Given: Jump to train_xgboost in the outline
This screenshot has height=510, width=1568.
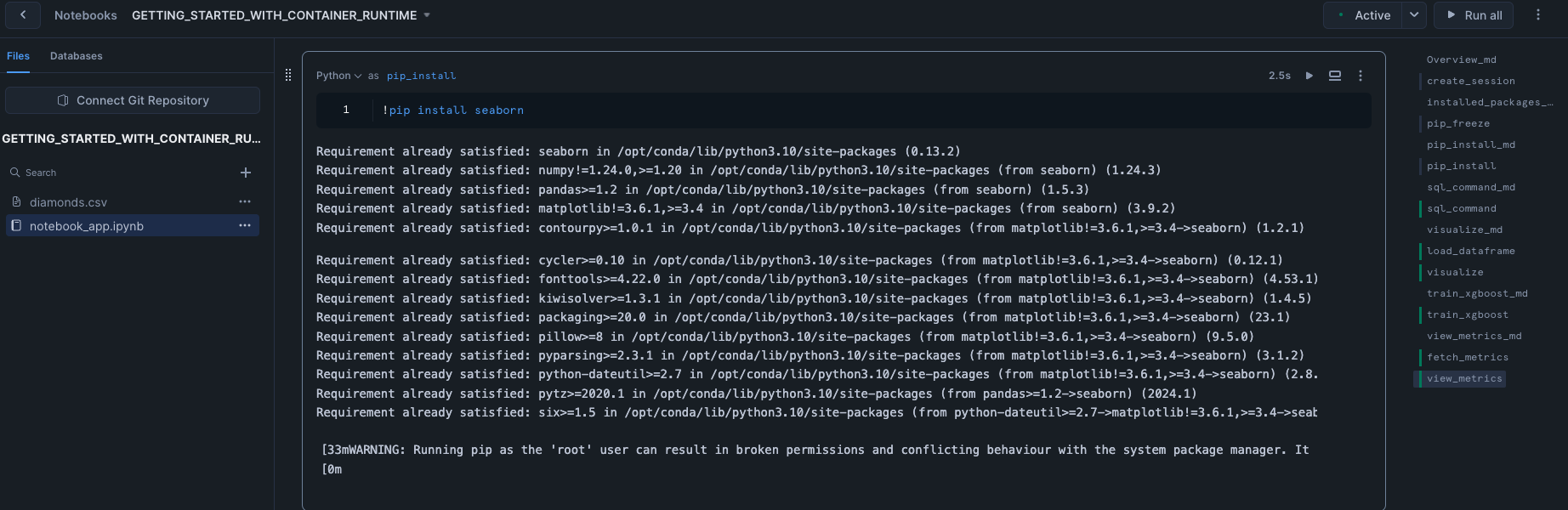Looking at the screenshot, I should click(1468, 314).
